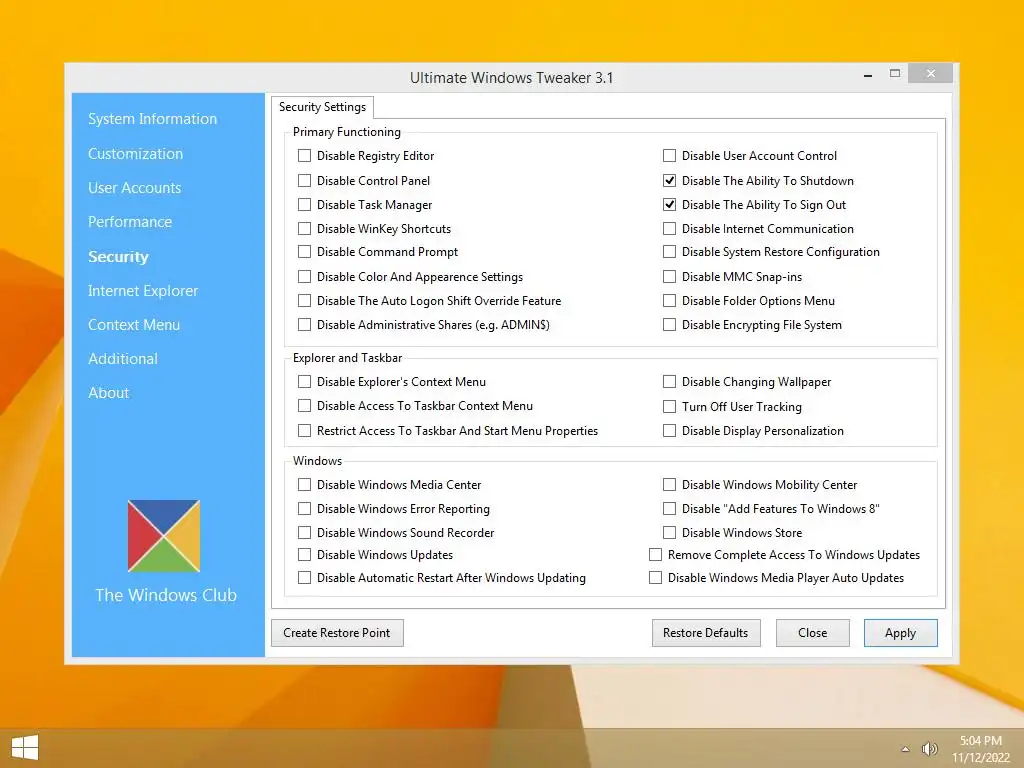Click the volume speaker tray icon
Image resolution: width=1024 pixels, height=768 pixels.
929,749
